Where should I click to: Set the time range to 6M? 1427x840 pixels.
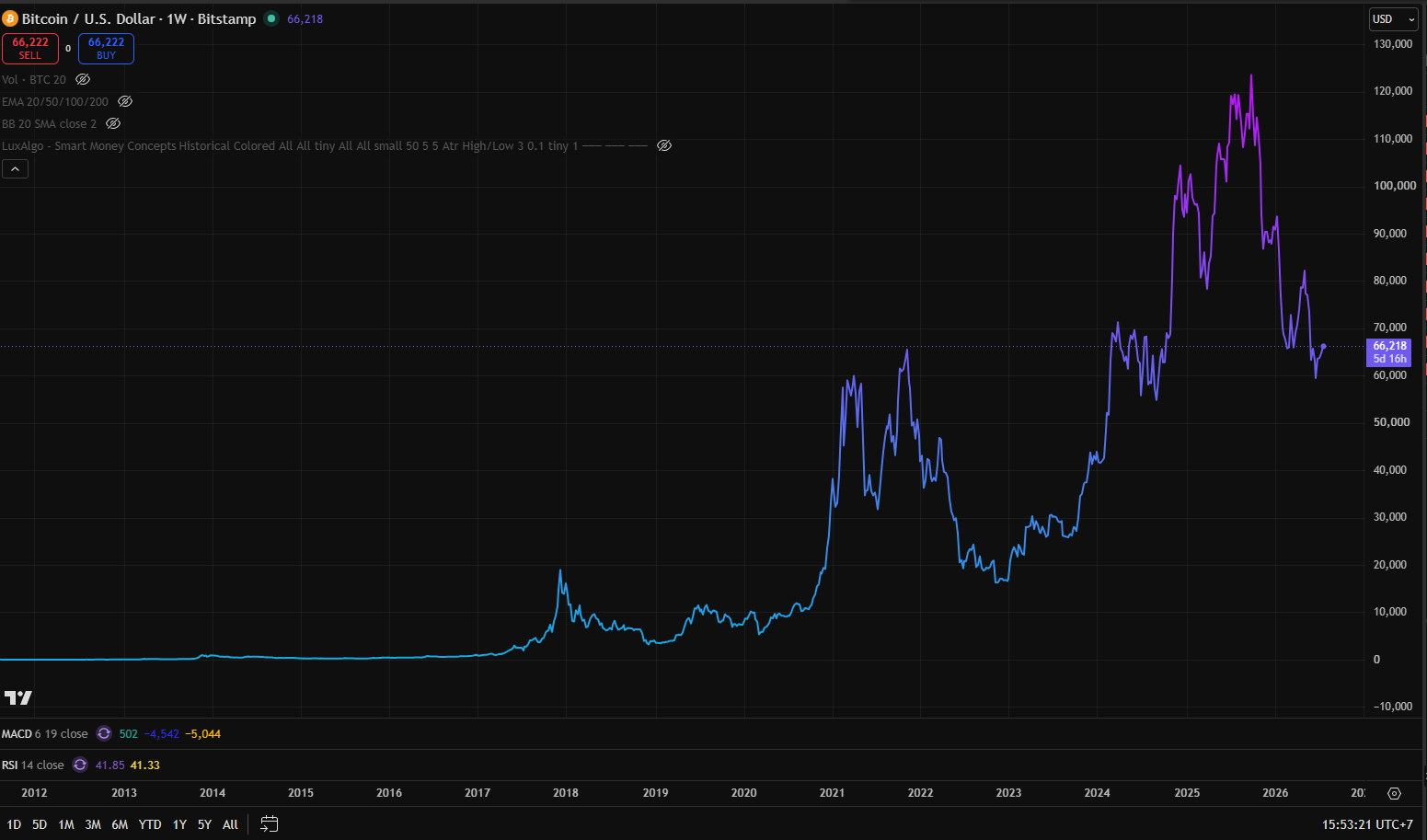coord(120,824)
